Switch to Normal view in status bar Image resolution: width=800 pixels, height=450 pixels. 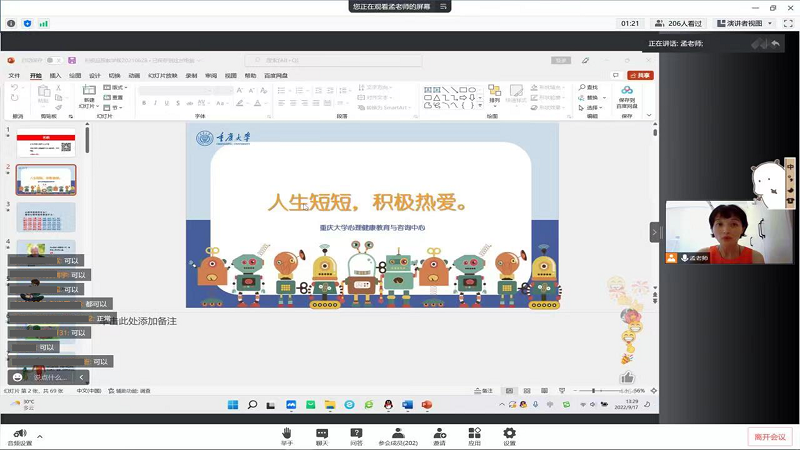(x=509, y=391)
